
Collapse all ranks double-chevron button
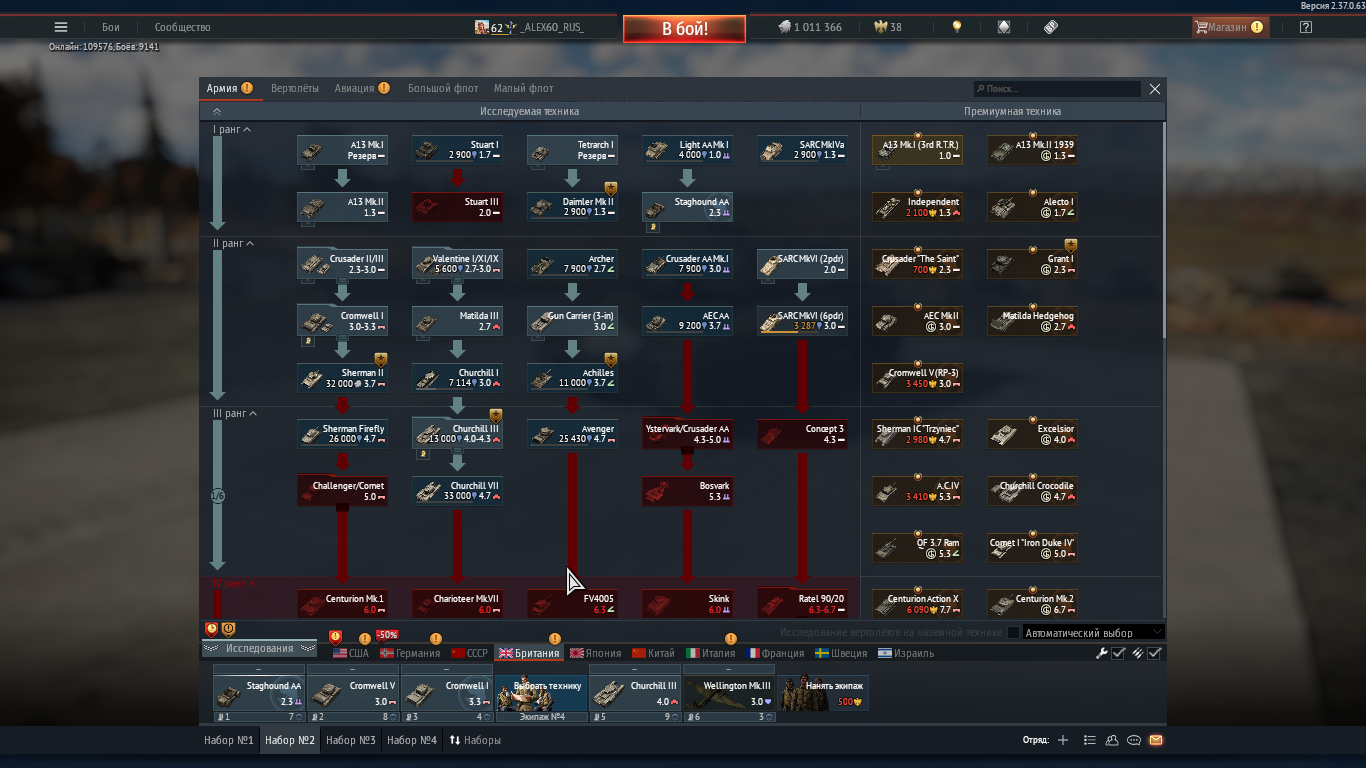pos(217,112)
